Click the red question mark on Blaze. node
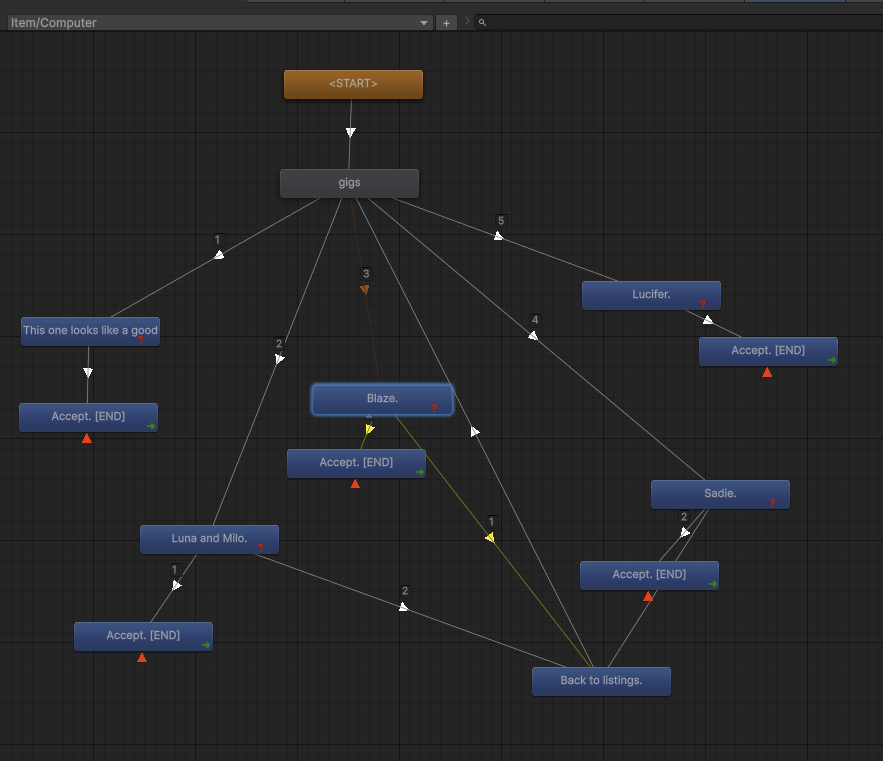The width and height of the screenshot is (883, 761). tap(434, 408)
